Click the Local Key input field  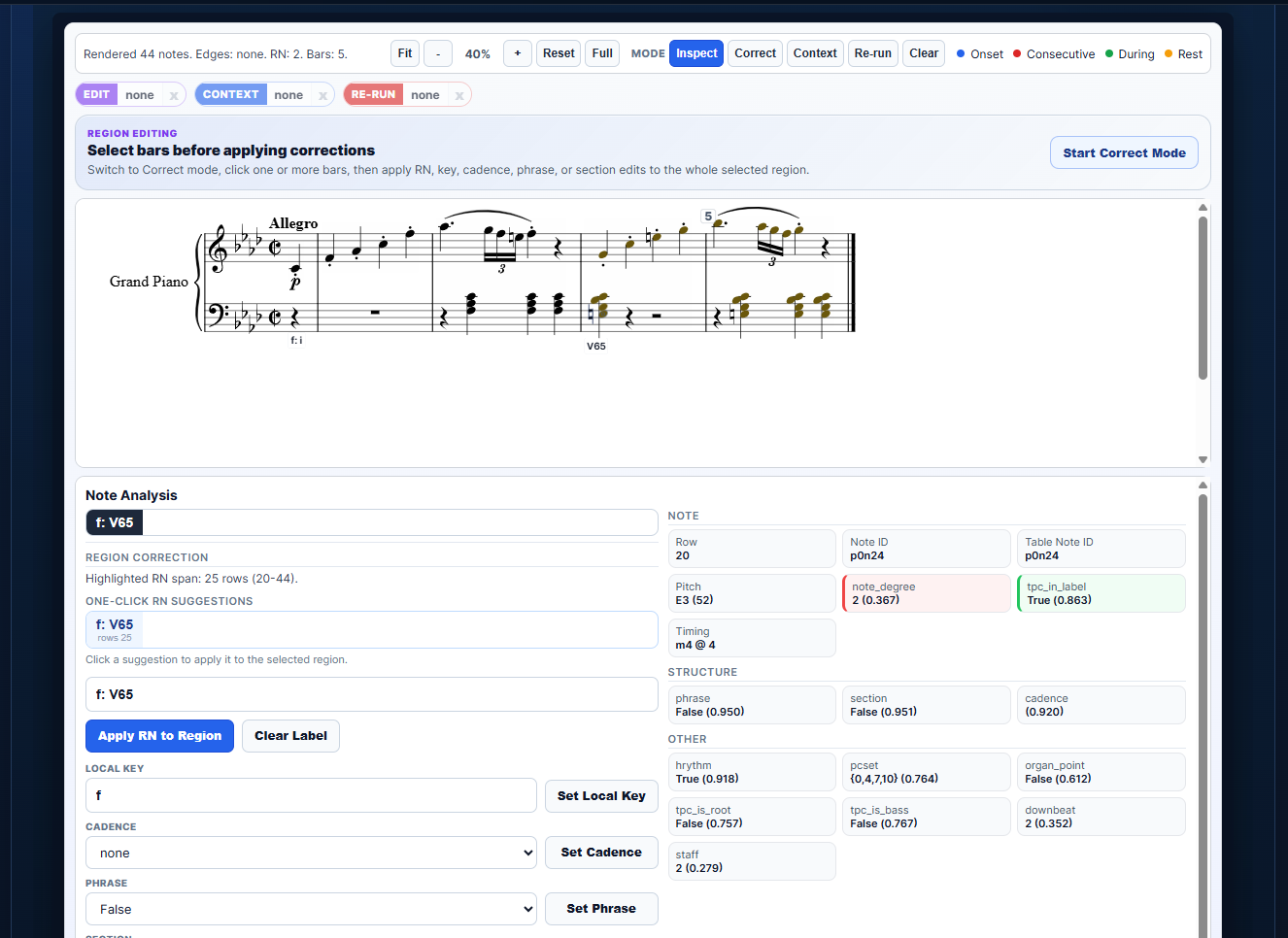pos(311,795)
